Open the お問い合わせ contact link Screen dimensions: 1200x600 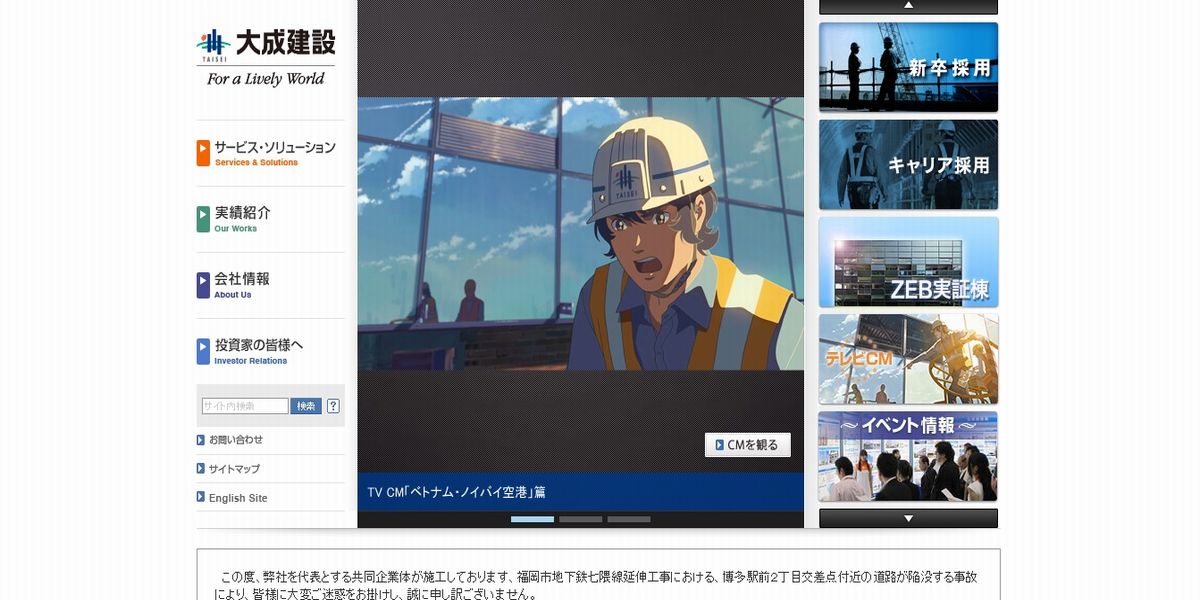pos(235,440)
